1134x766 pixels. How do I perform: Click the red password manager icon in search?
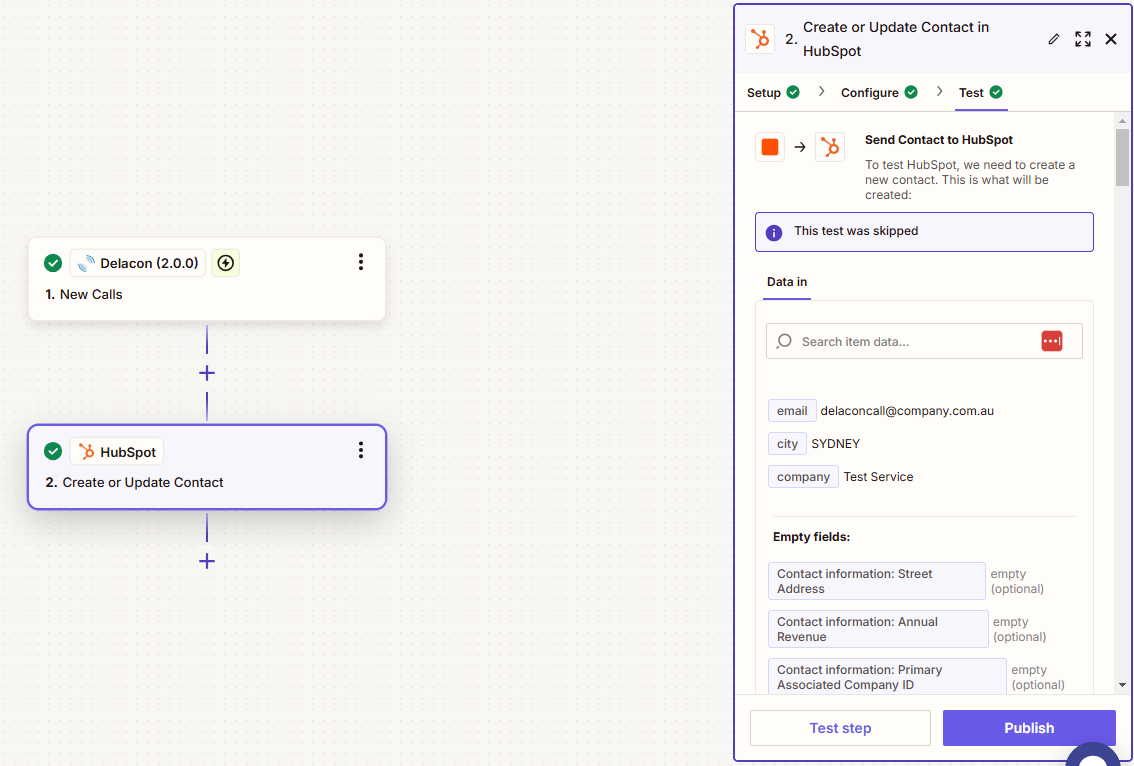tap(1052, 341)
